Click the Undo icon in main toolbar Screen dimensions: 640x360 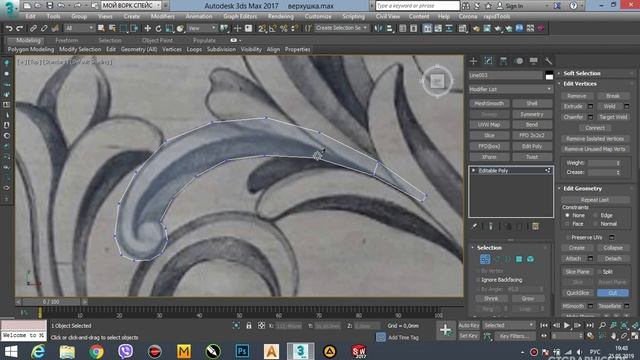[9, 28]
